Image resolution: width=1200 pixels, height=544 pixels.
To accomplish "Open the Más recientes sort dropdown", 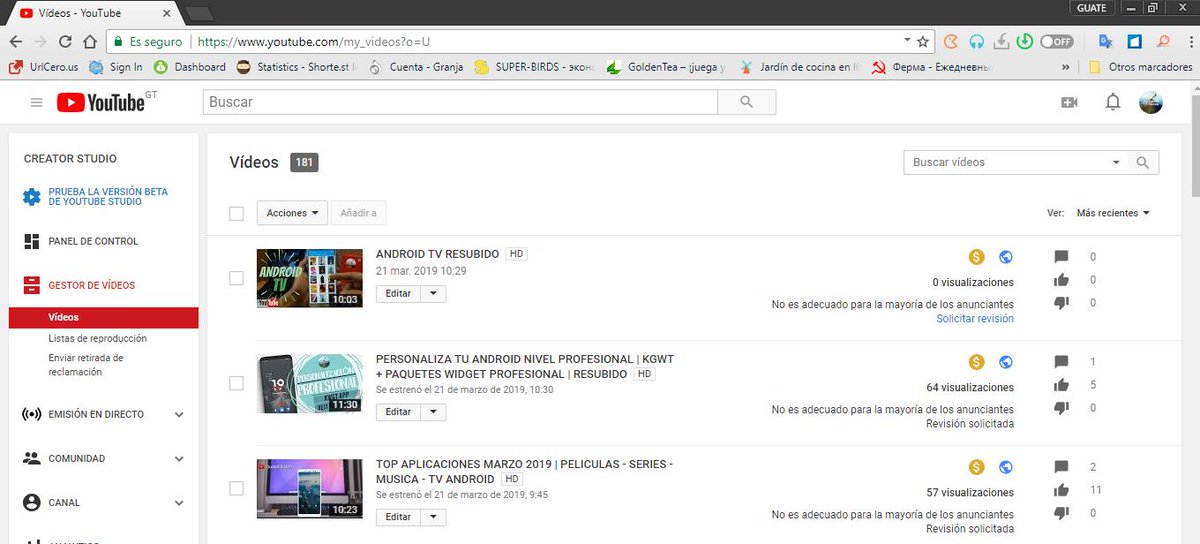I will click(x=1113, y=213).
